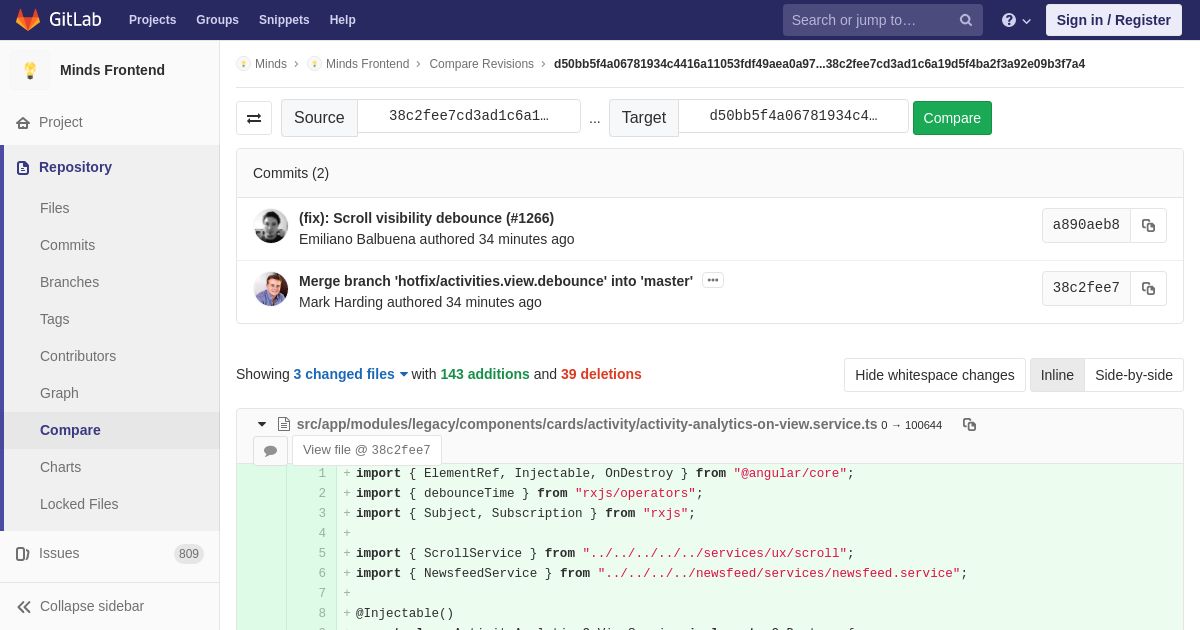Collapse the sidebar
Image resolution: width=1200 pixels, height=630 pixels.
point(110,606)
